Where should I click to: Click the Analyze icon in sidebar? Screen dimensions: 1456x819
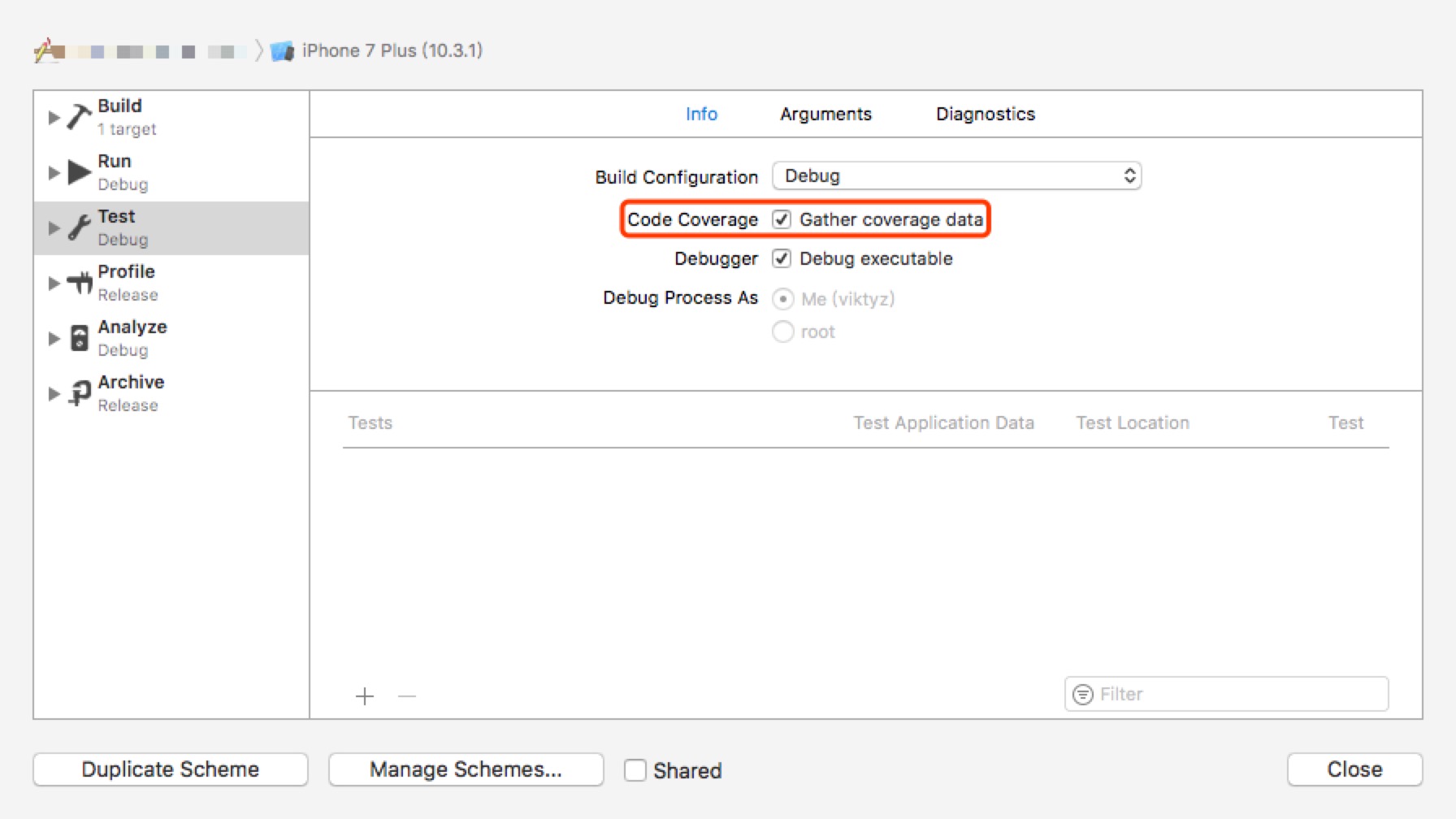click(x=80, y=338)
